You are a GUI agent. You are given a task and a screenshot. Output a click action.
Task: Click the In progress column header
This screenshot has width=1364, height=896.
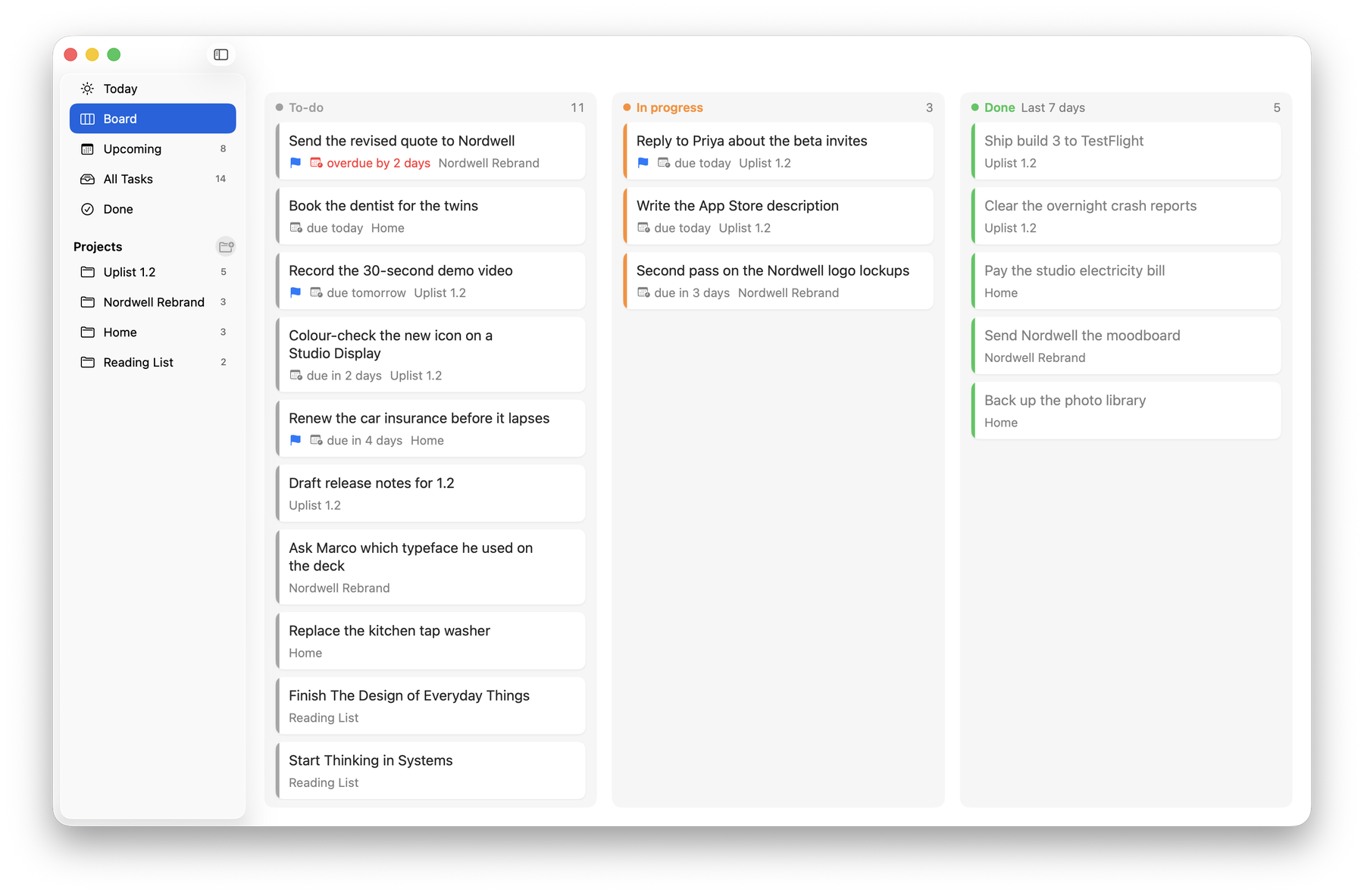pyautogui.click(x=670, y=108)
